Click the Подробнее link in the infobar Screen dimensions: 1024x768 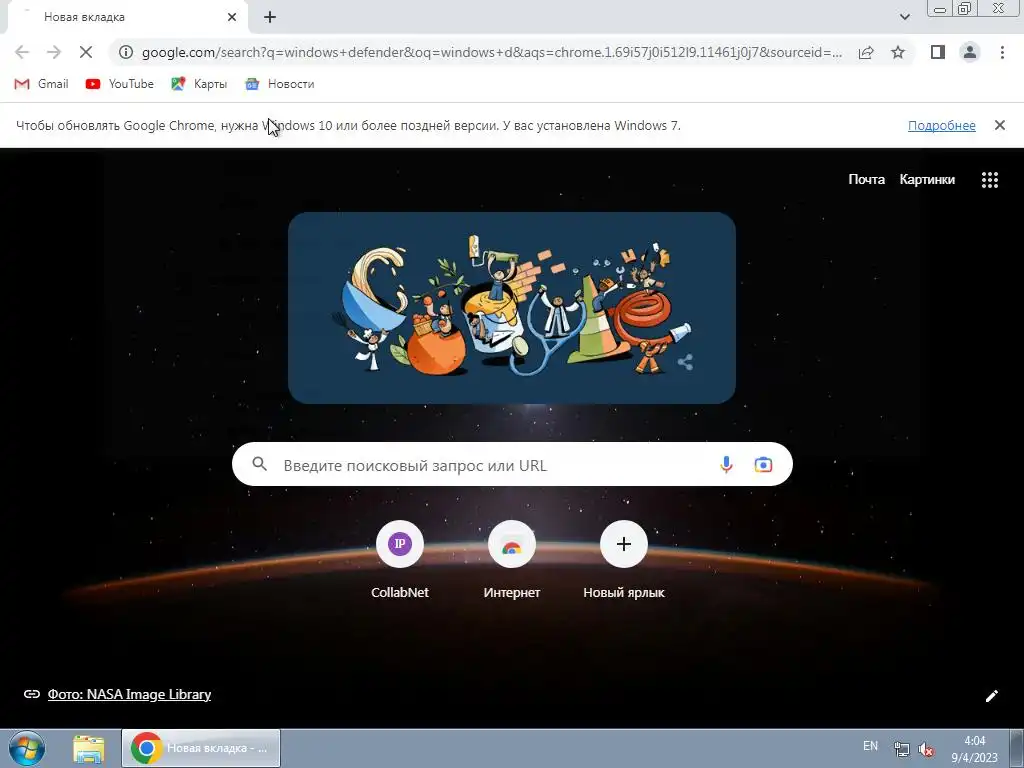coord(941,125)
